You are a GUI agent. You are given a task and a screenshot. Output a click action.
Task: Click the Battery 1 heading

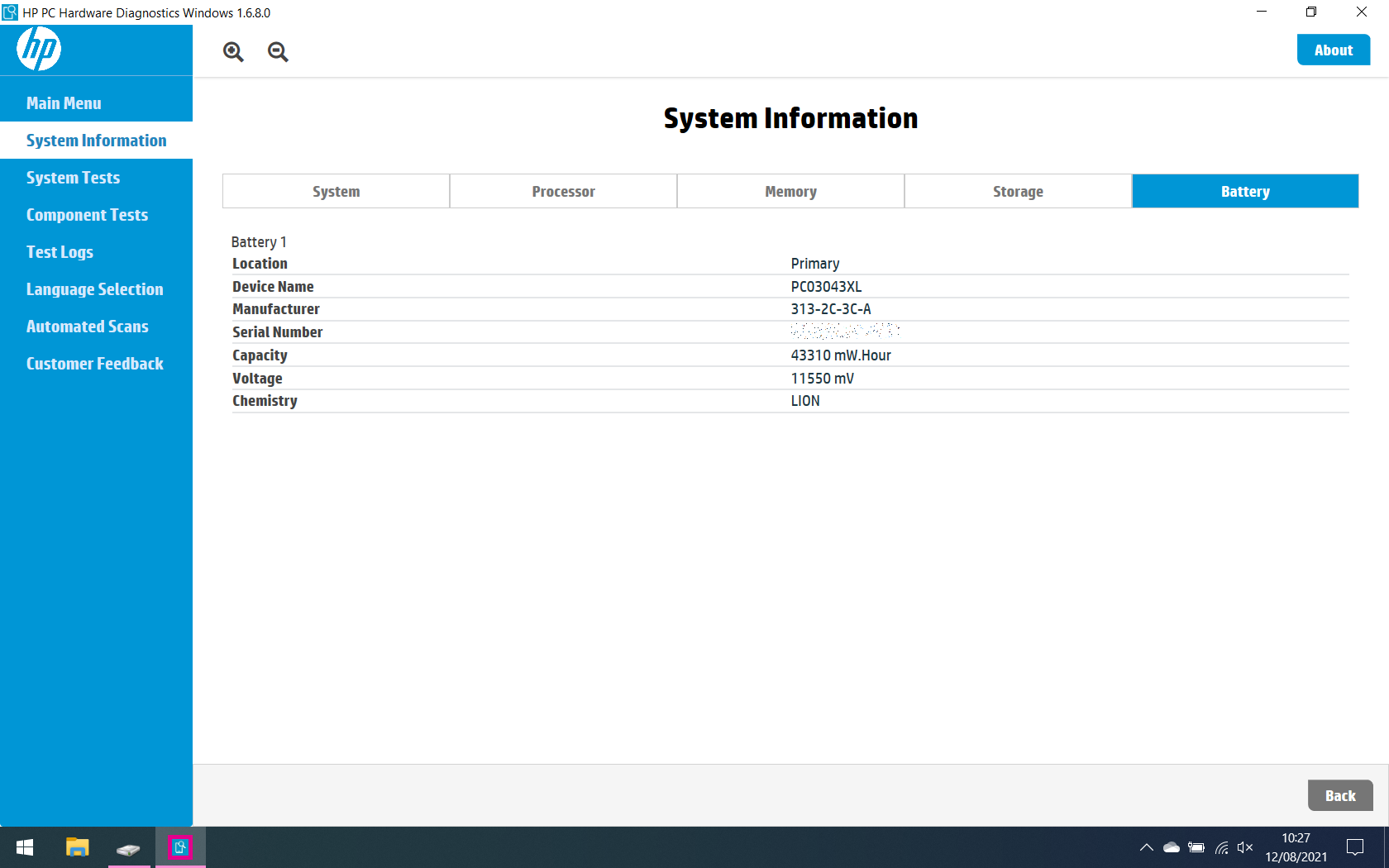(259, 242)
